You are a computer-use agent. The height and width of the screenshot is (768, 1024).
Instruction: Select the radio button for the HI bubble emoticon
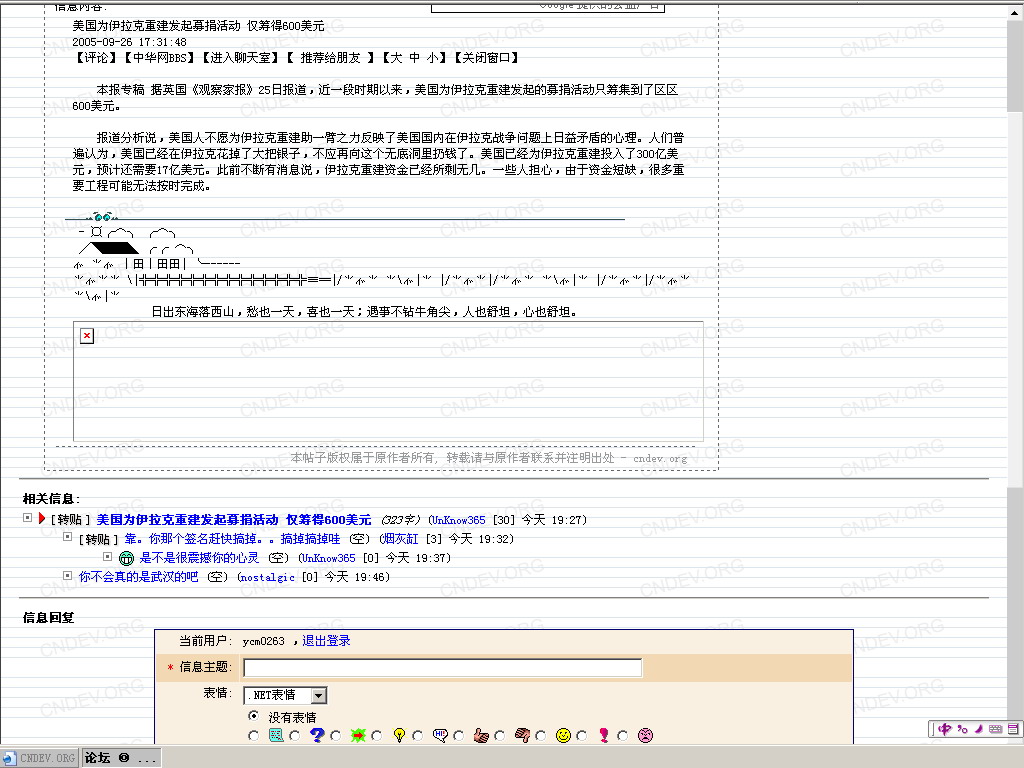point(418,736)
